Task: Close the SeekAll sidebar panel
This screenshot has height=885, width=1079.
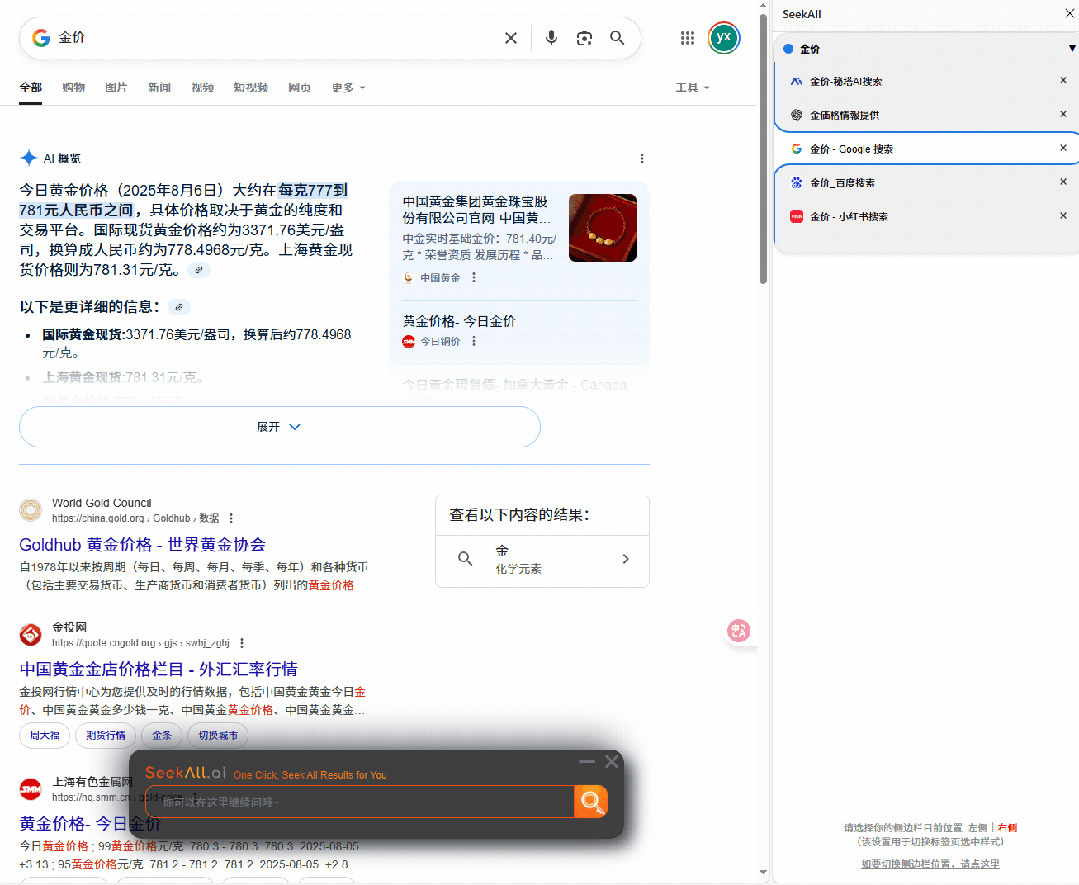Action: point(1070,13)
